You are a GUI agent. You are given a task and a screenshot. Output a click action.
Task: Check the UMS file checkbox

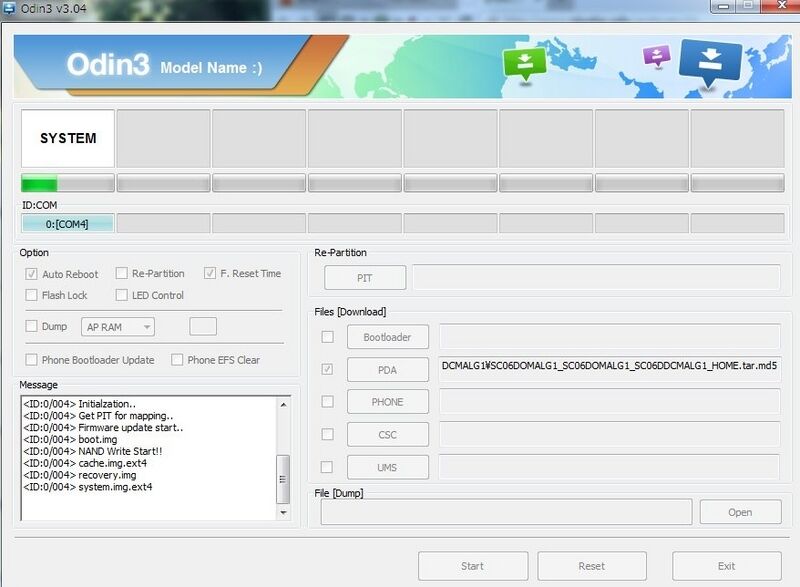point(327,467)
